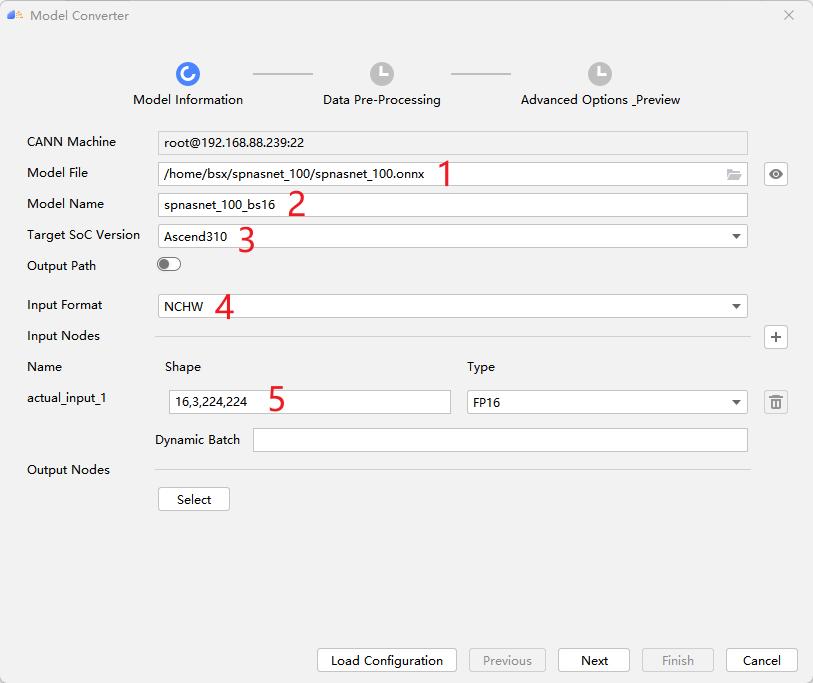Click the Advanced Options _Preview clock icon
813x683 pixels.
599,71
